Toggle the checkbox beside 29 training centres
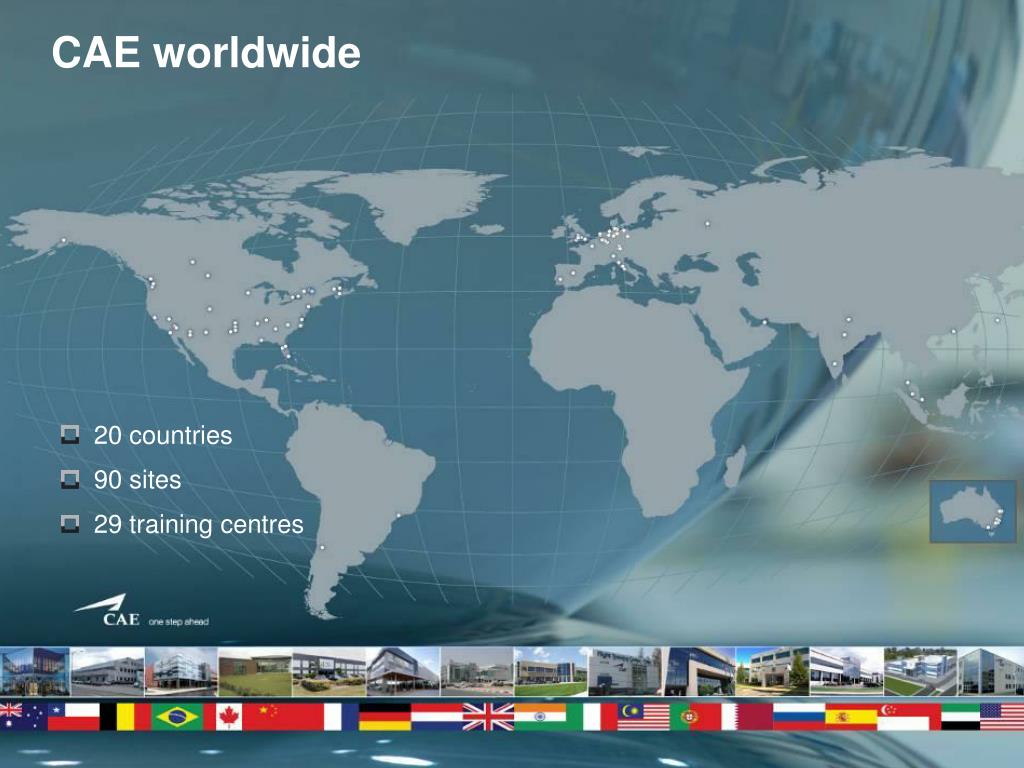 [68, 521]
